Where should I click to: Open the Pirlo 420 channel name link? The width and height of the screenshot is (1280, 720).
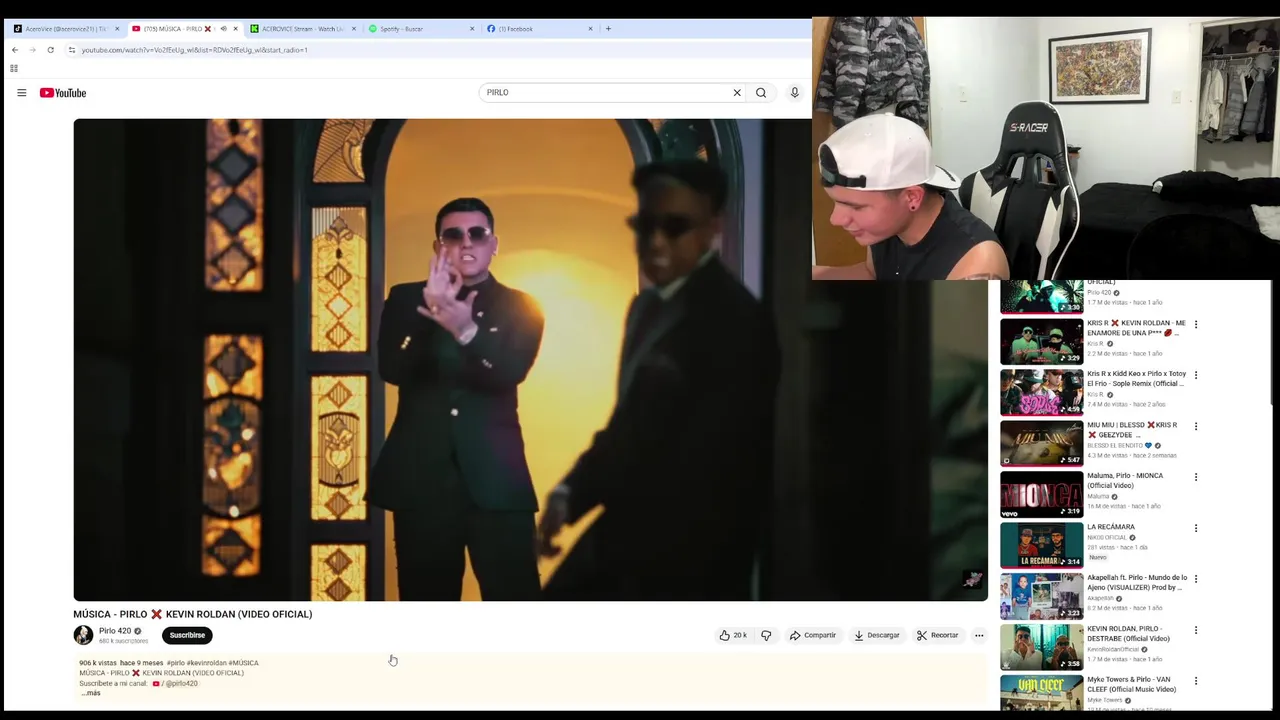115,631
